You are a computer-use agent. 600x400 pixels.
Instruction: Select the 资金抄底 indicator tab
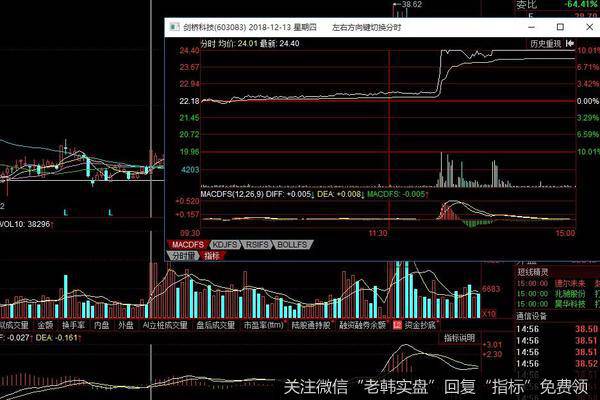click(420, 325)
